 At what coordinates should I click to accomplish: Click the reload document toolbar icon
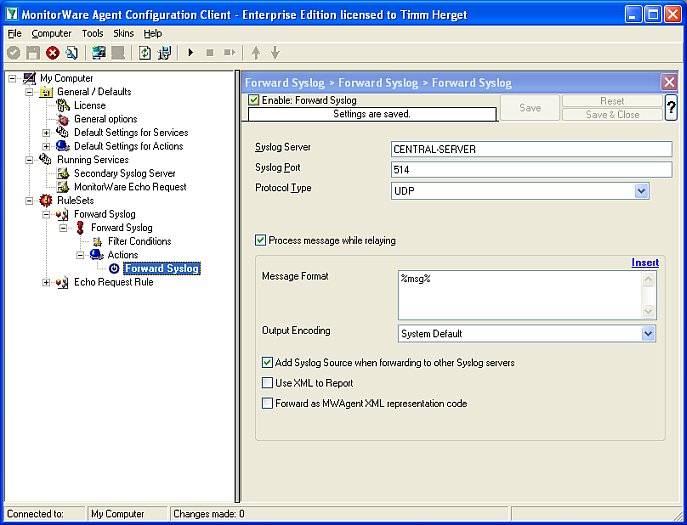click(x=72, y=53)
